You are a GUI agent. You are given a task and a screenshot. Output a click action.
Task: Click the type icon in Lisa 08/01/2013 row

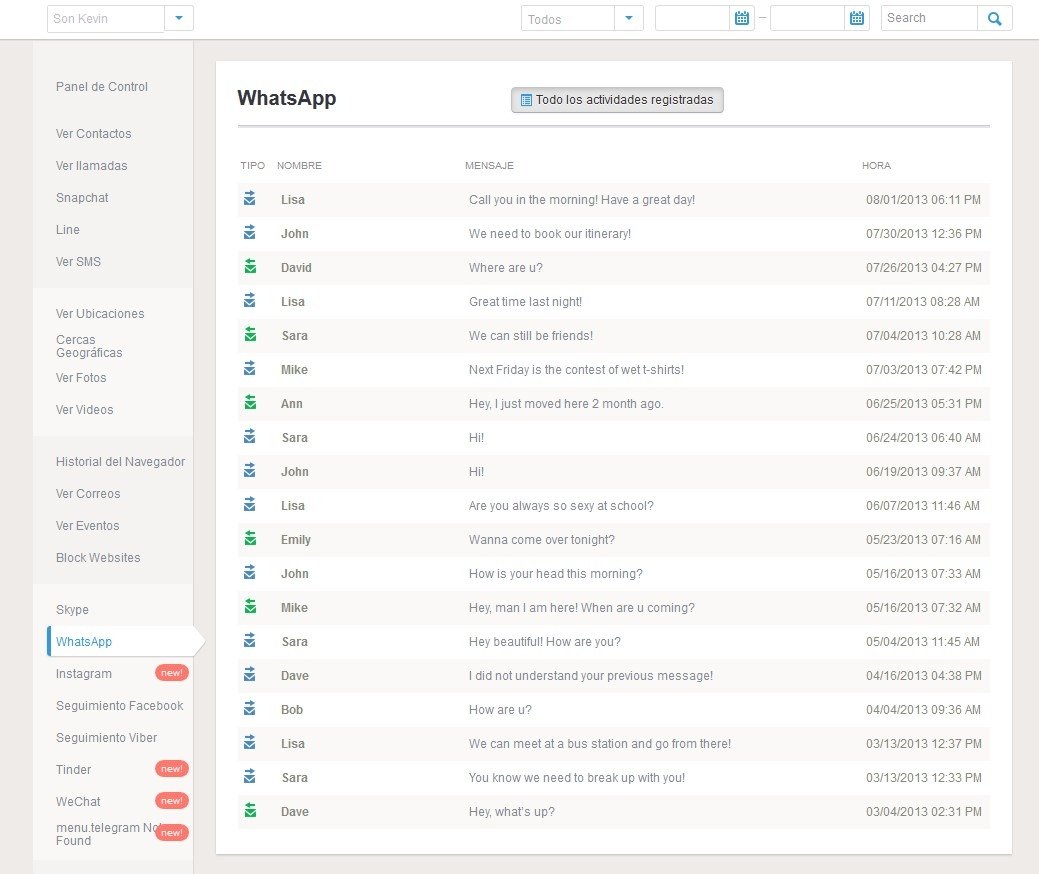(250, 198)
